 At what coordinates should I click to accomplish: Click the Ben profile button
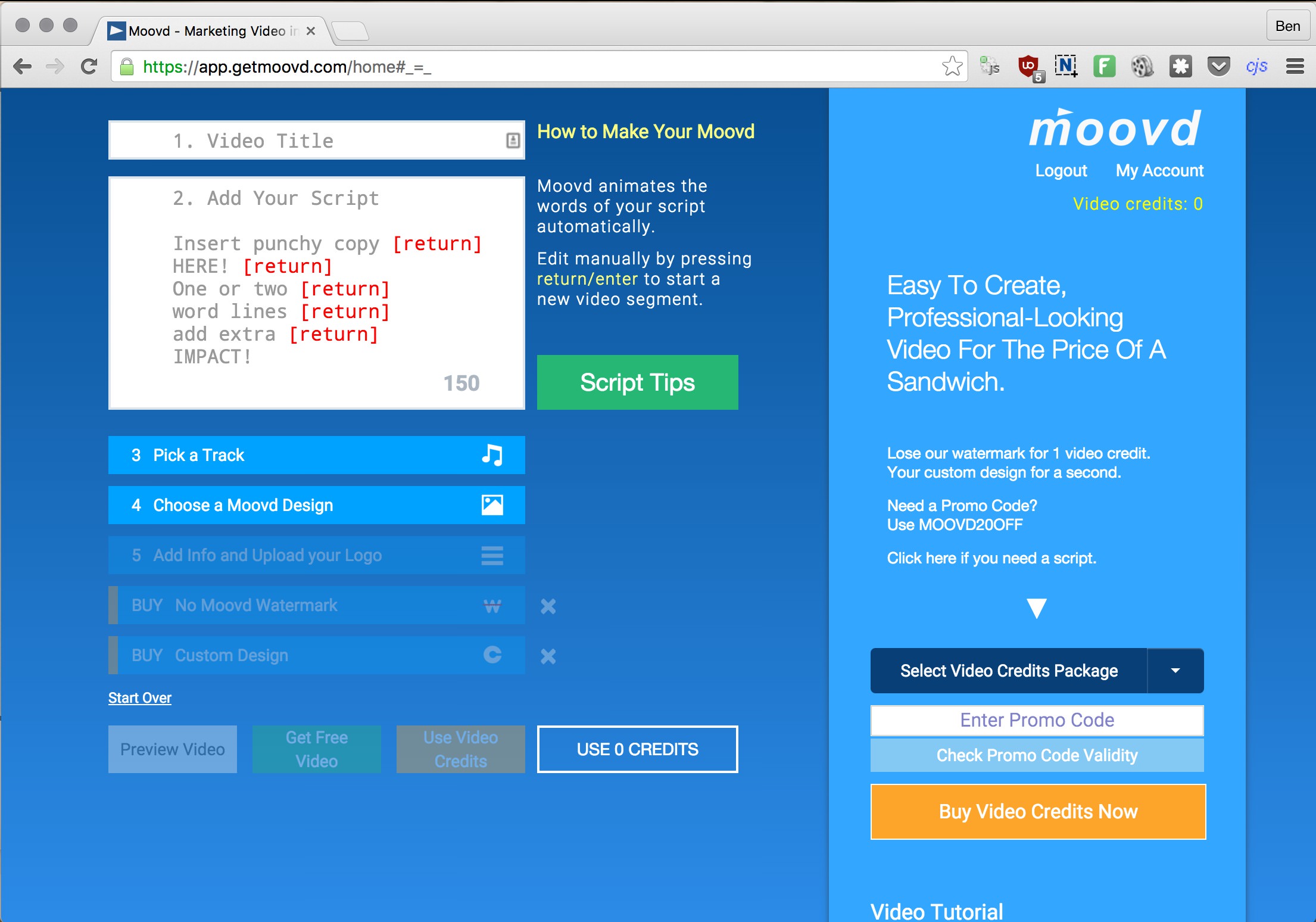pos(1287,26)
